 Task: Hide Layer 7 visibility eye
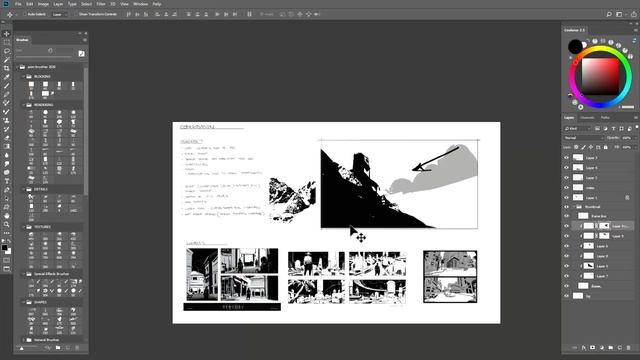[x=567, y=276]
